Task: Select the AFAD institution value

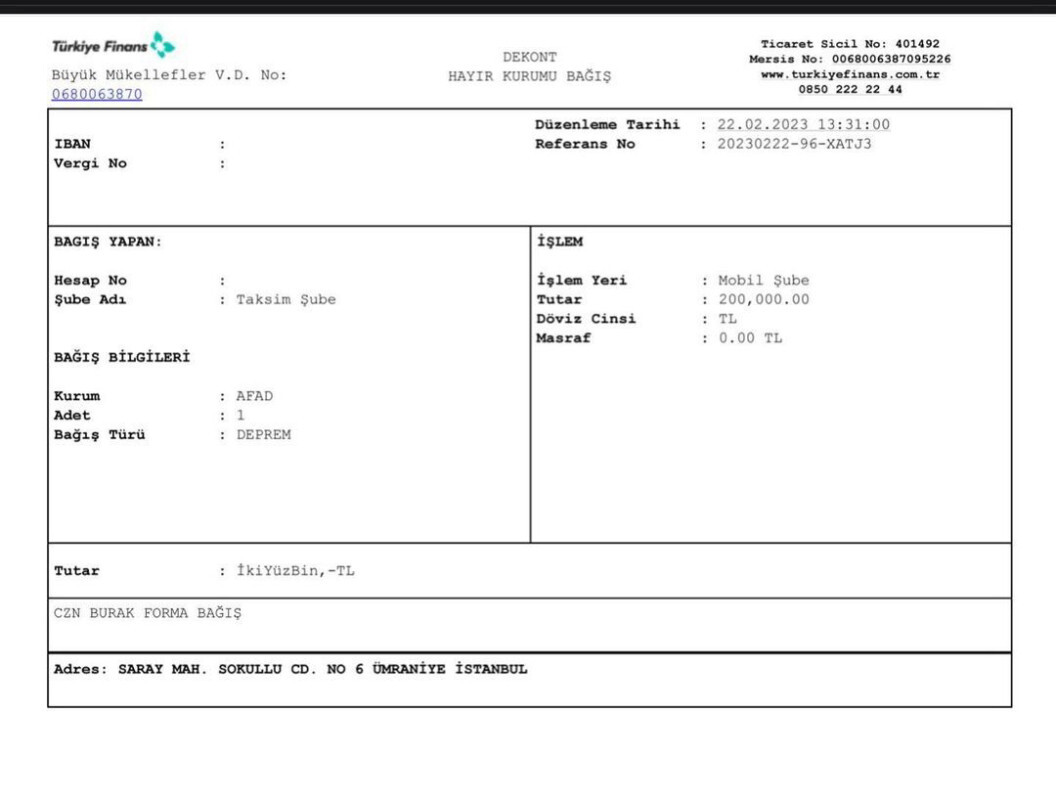Action: [255, 396]
